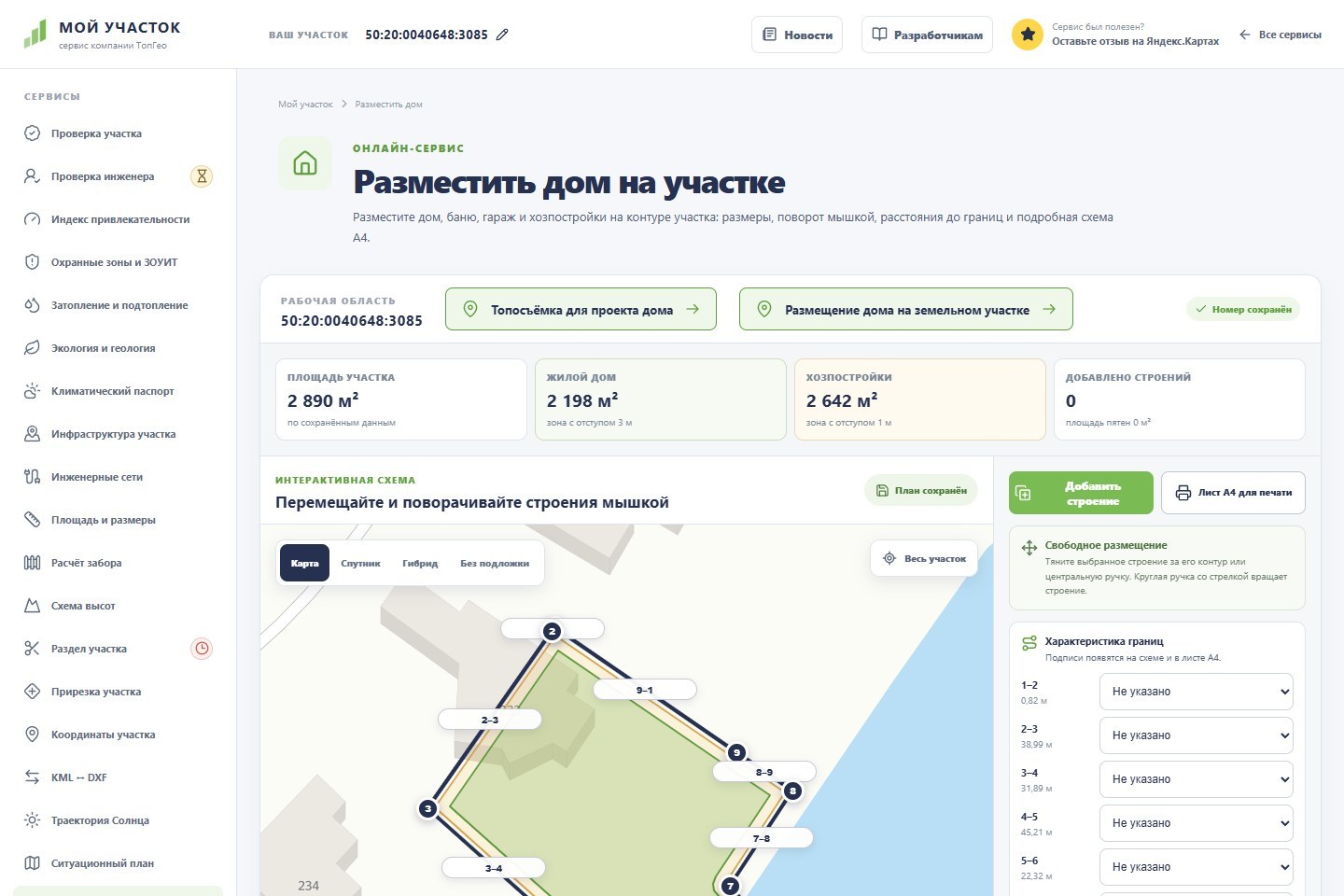Select the Без подложки map option
The width and height of the screenshot is (1344, 896).
coord(495,563)
